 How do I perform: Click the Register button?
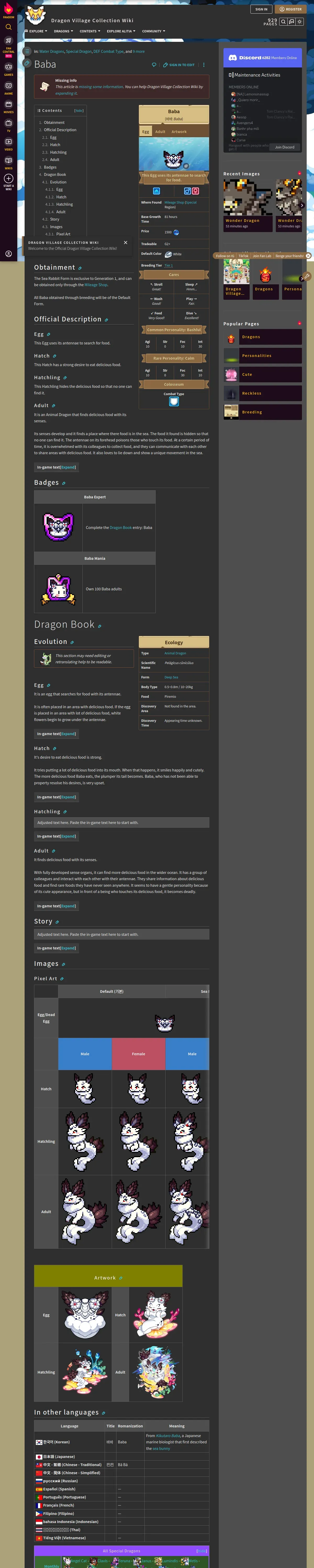[290, 9]
